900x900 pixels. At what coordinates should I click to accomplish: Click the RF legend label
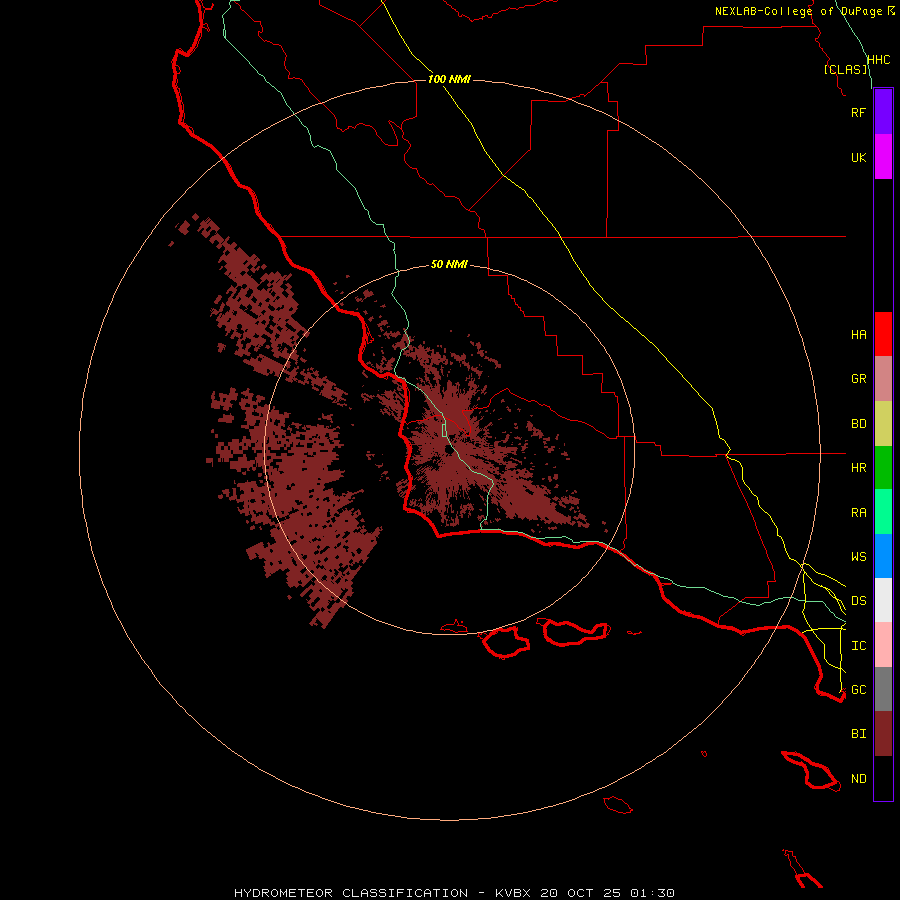click(858, 112)
